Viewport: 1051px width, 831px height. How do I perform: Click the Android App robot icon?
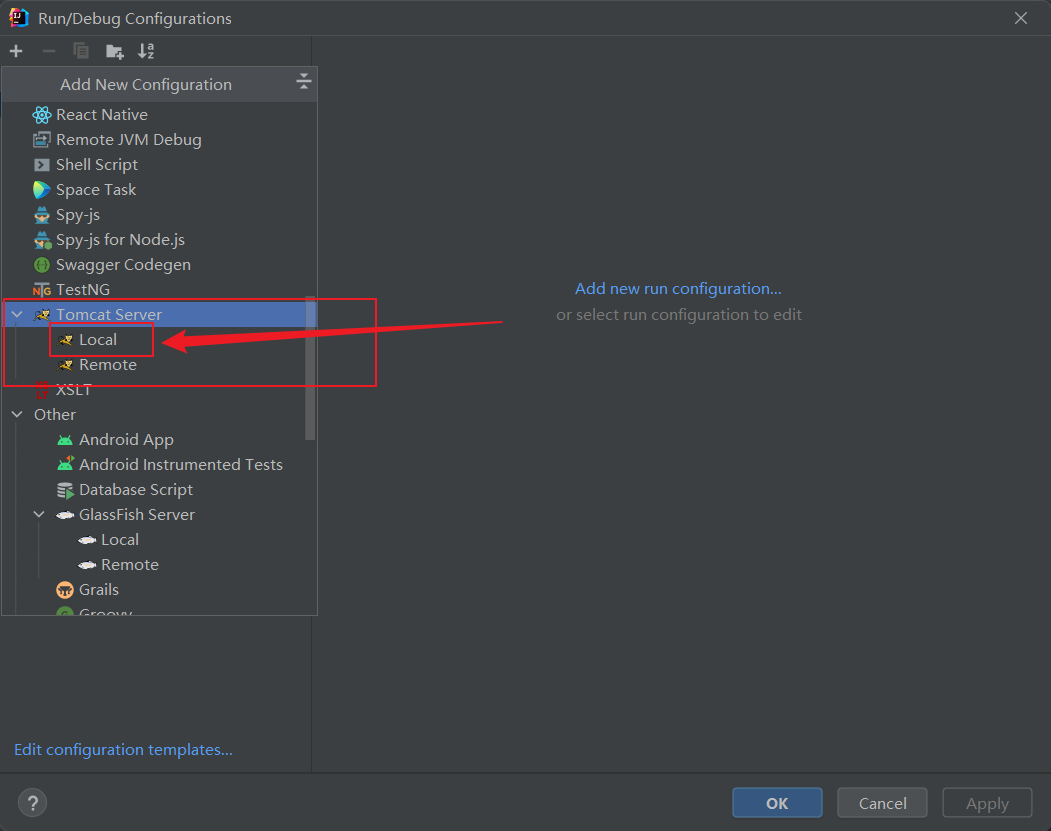[x=65, y=440]
